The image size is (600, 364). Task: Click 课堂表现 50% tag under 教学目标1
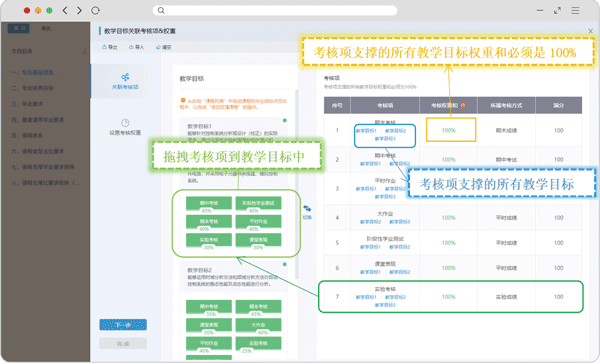point(258,241)
